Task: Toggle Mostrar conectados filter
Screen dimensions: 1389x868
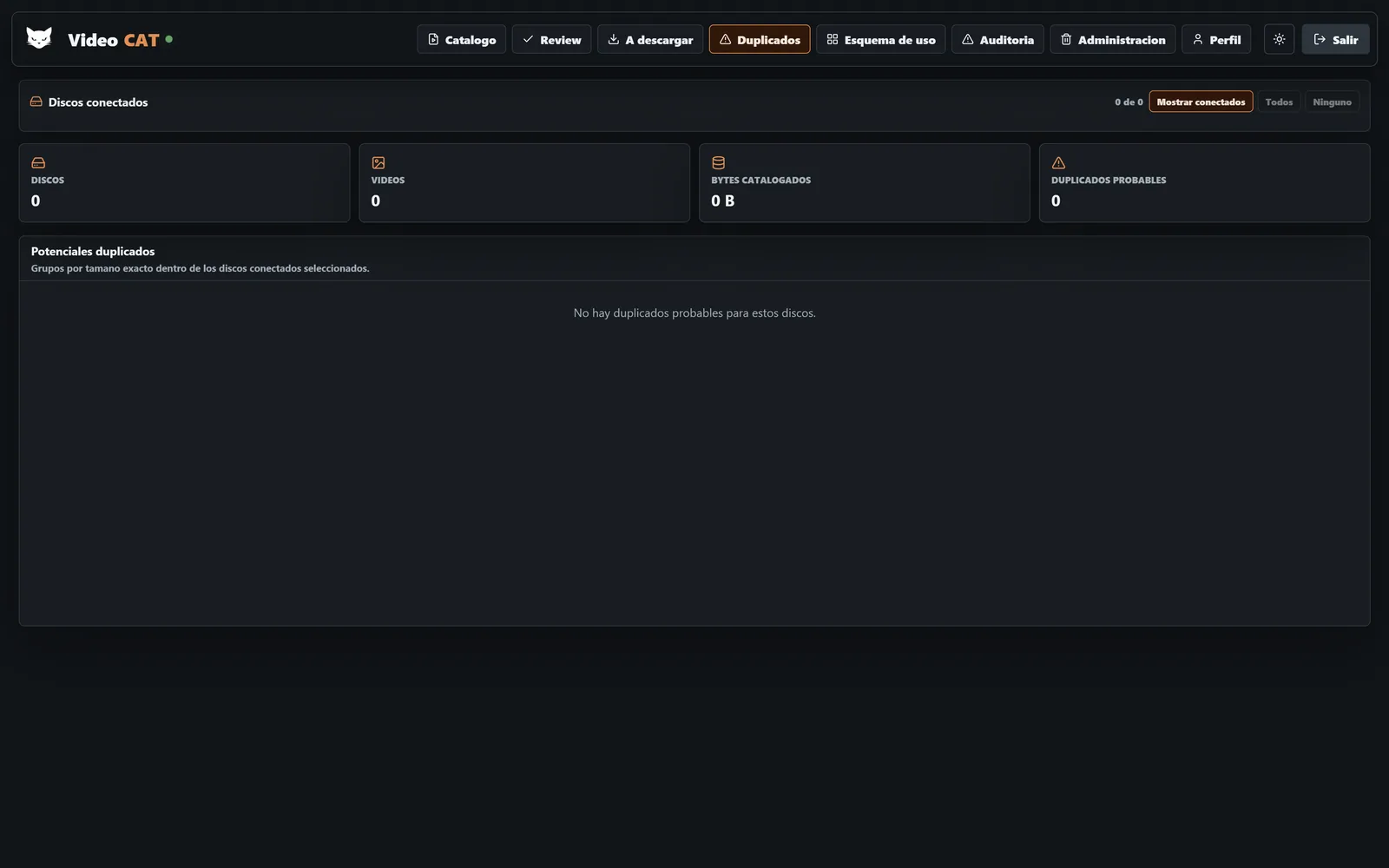Action: [1201, 102]
